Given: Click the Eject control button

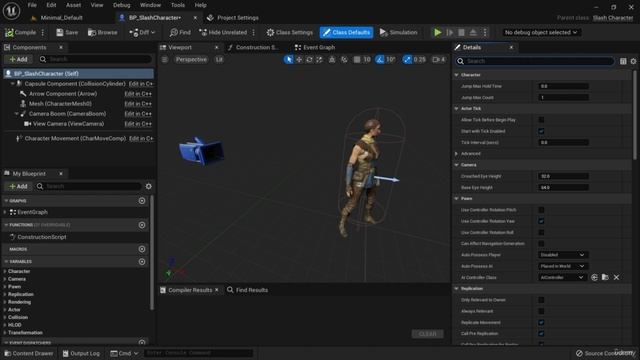Looking at the screenshot, I should coord(473,32).
